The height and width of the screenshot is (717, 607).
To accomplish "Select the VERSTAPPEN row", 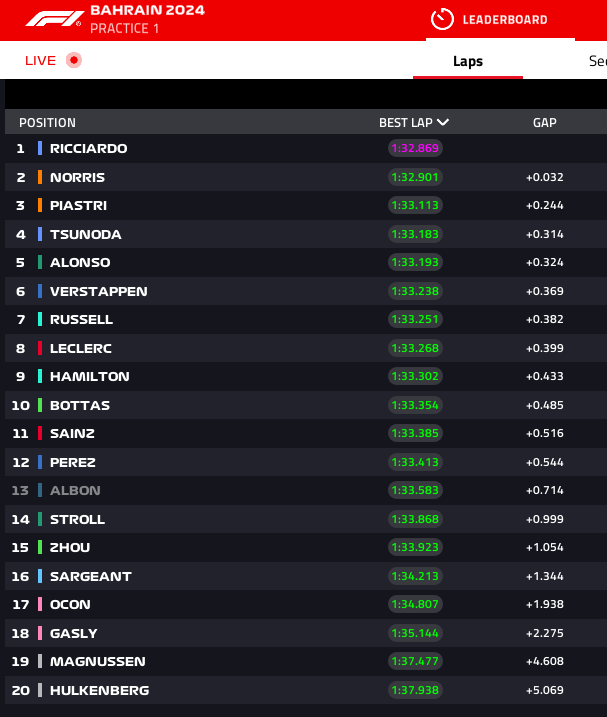I will coord(306,291).
